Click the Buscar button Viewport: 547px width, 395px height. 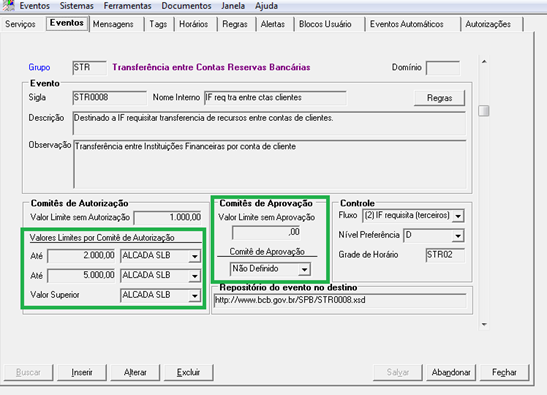click(28, 373)
